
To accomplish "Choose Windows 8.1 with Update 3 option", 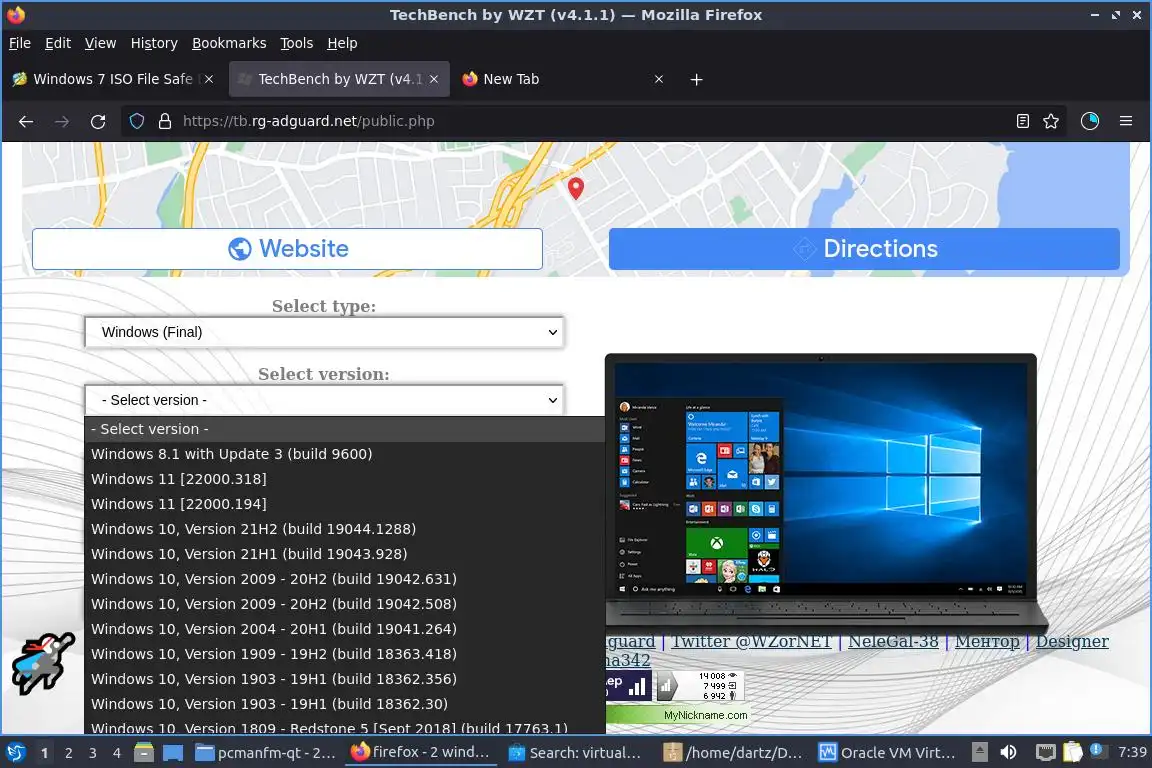I will pos(345,454).
